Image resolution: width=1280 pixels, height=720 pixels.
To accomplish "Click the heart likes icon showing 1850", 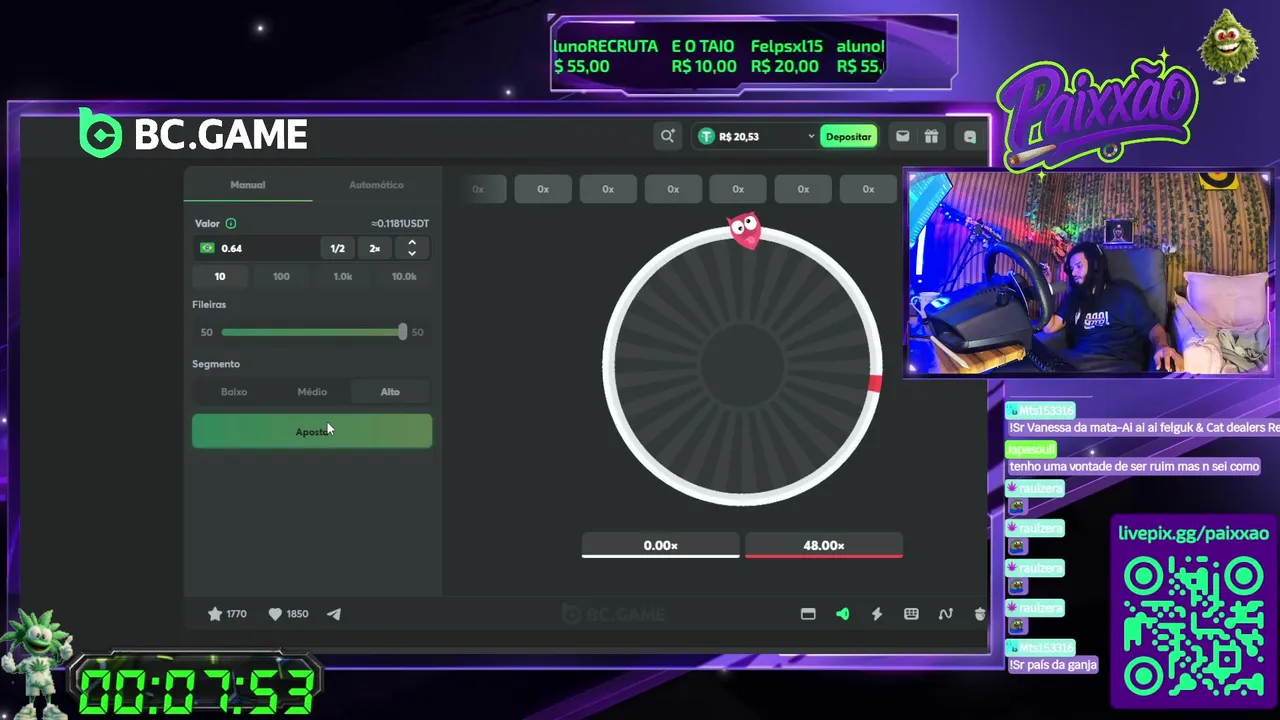I will (275, 614).
